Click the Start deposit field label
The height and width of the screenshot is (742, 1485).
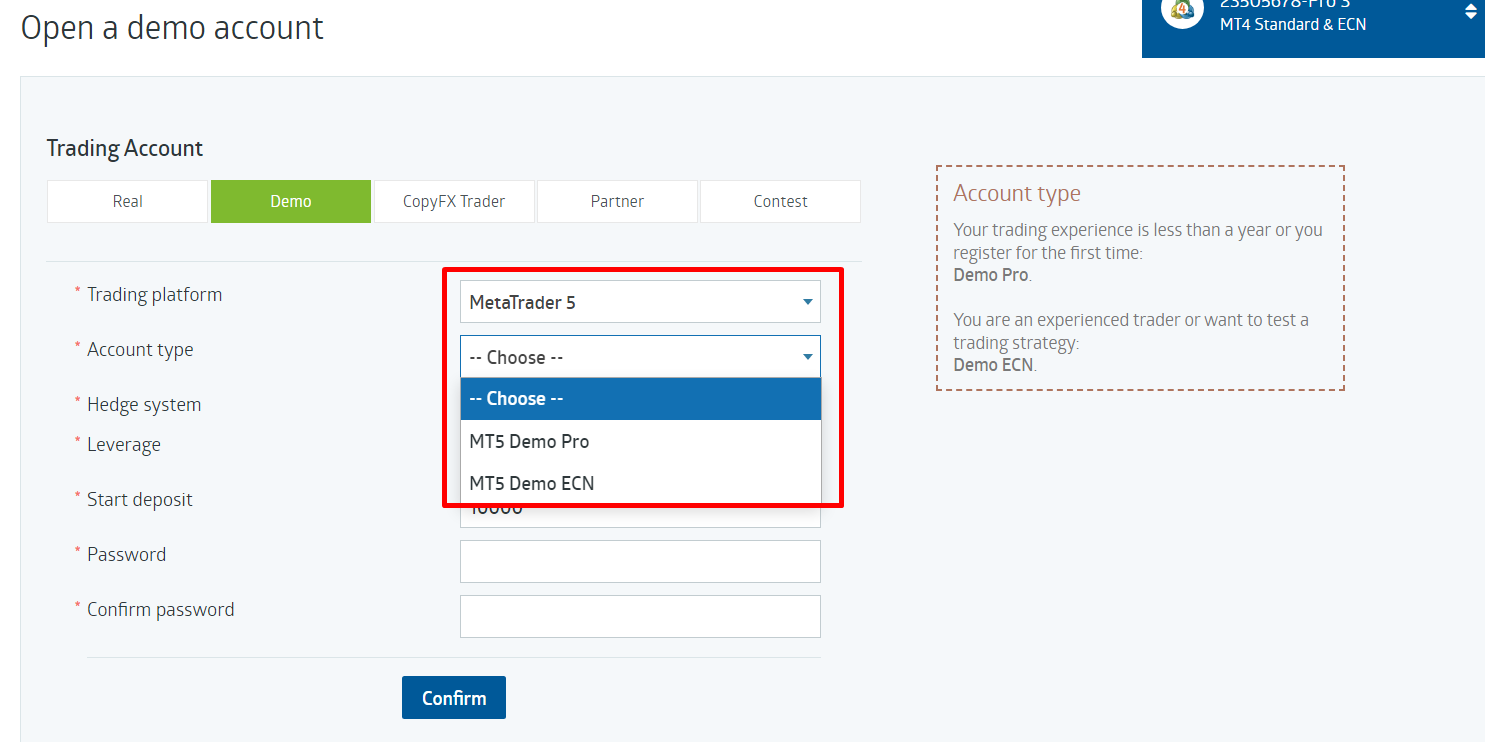pyautogui.click(x=140, y=500)
